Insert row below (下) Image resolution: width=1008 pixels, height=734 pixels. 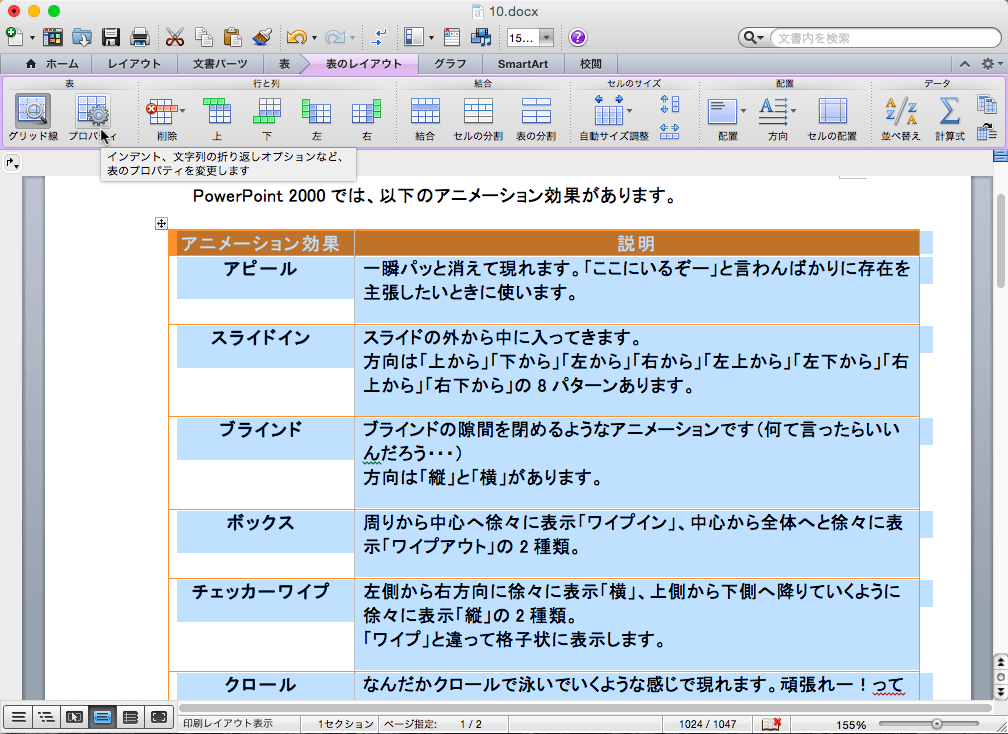[267, 118]
